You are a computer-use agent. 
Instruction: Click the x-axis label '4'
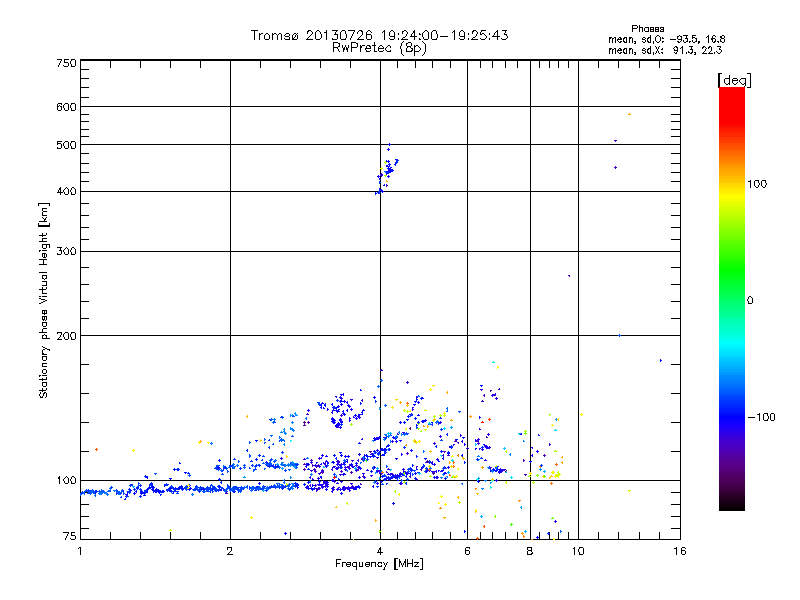[380, 551]
